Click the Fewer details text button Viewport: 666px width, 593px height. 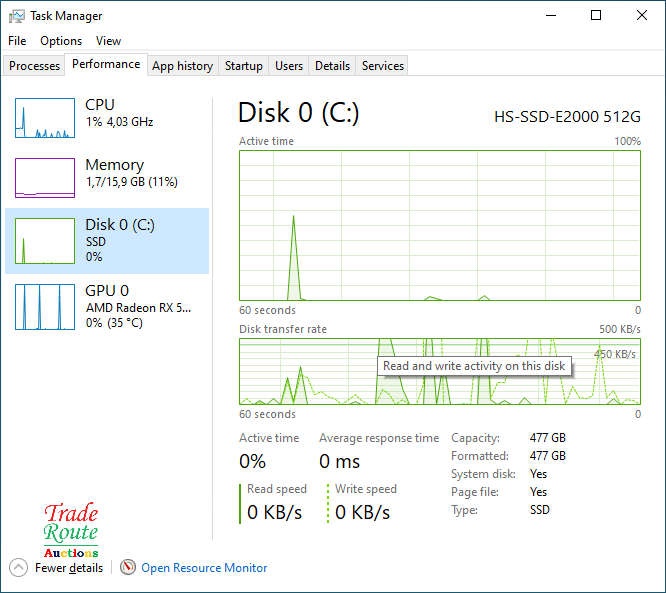click(69, 568)
